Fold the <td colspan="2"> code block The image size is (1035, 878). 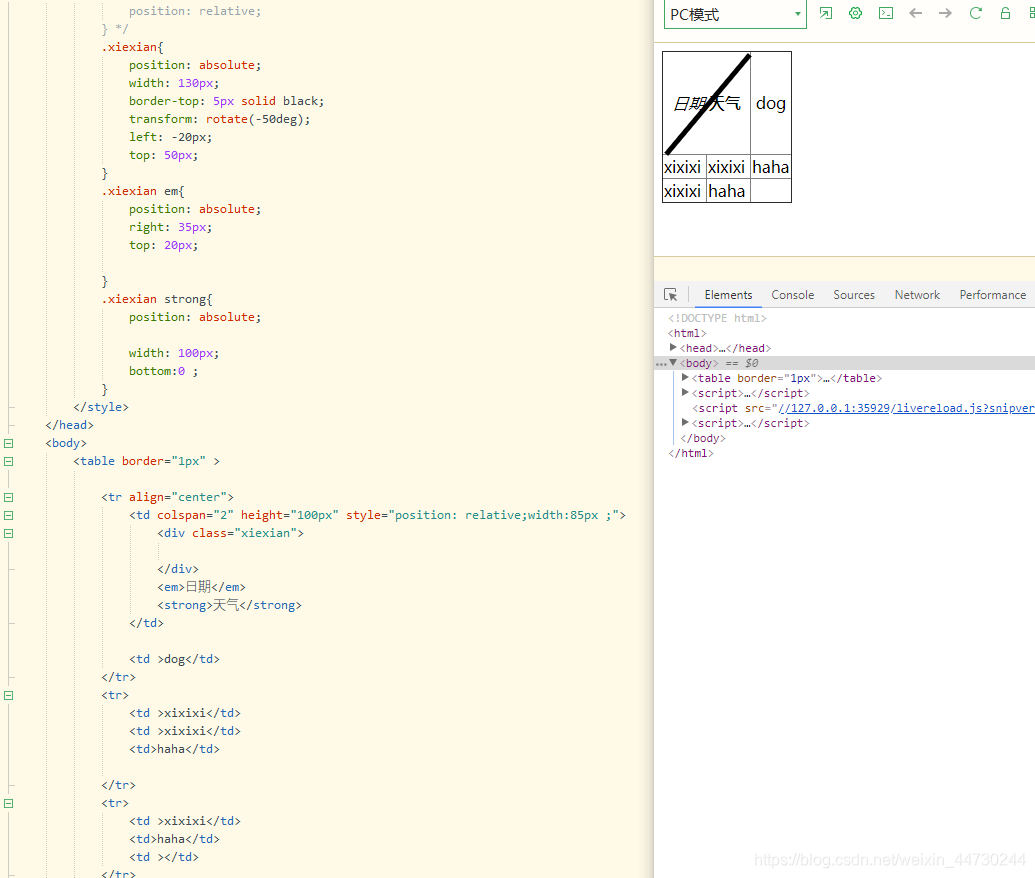9,516
